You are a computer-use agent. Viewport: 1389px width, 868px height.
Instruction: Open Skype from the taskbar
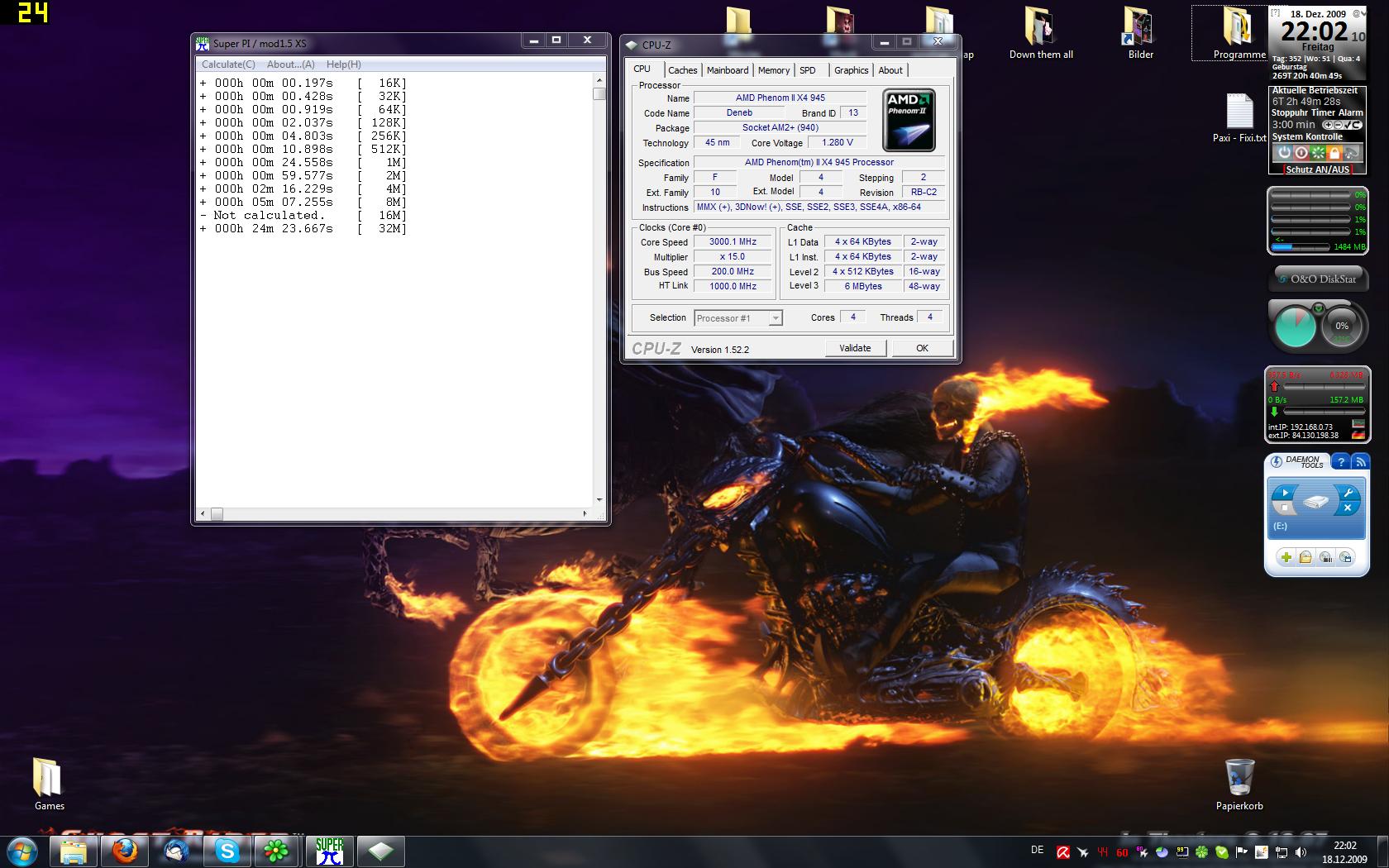(x=227, y=851)
